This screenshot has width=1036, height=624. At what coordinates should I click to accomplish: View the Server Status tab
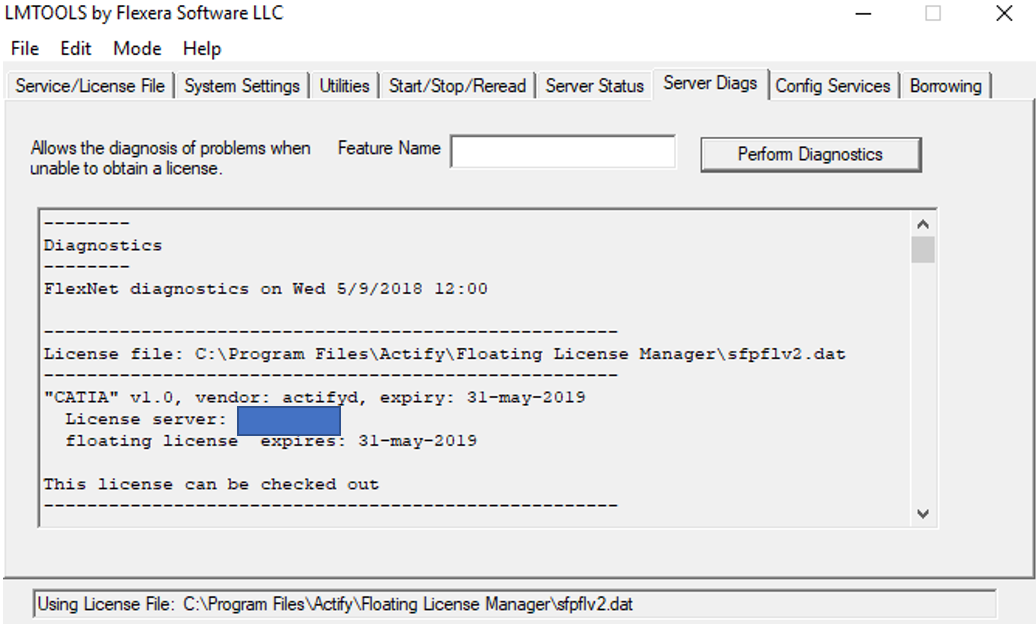pyautogui.click(x=594, y=86)
